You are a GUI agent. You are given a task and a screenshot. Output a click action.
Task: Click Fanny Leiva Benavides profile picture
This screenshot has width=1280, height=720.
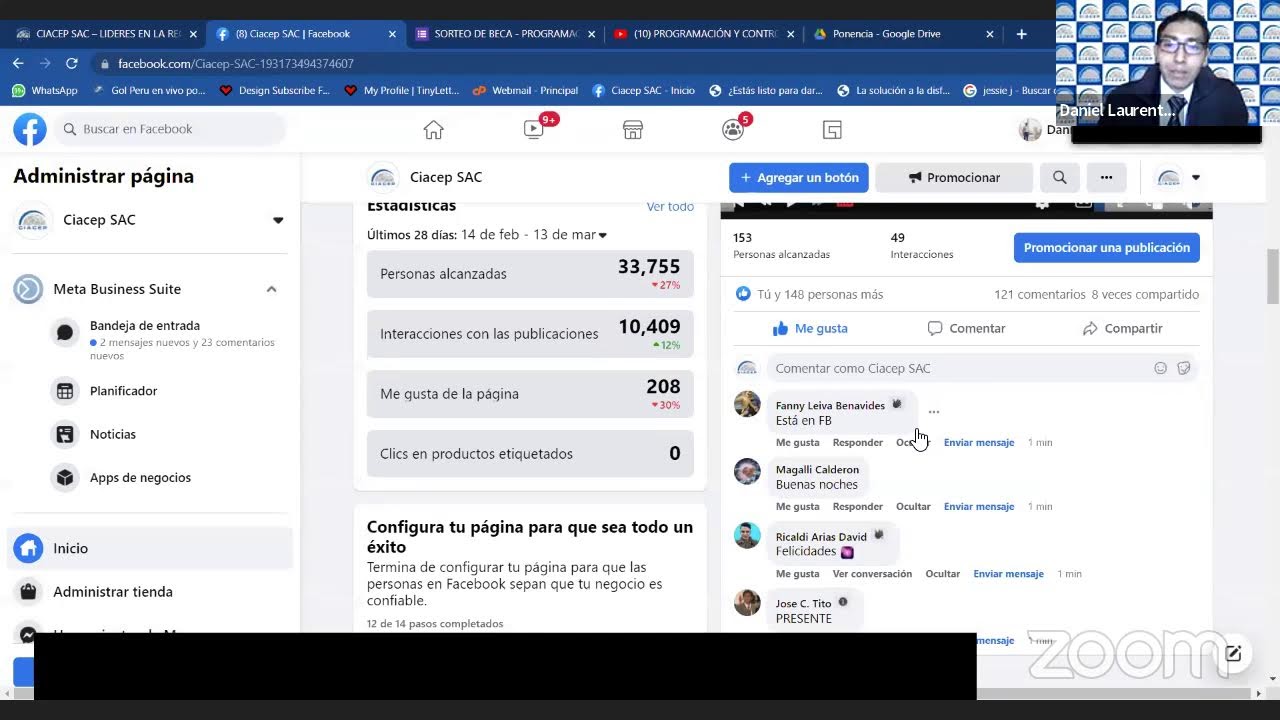(747, 404)
